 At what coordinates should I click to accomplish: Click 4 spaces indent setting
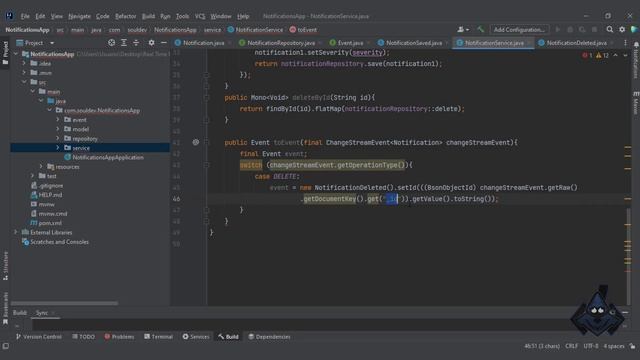point(614,346)
